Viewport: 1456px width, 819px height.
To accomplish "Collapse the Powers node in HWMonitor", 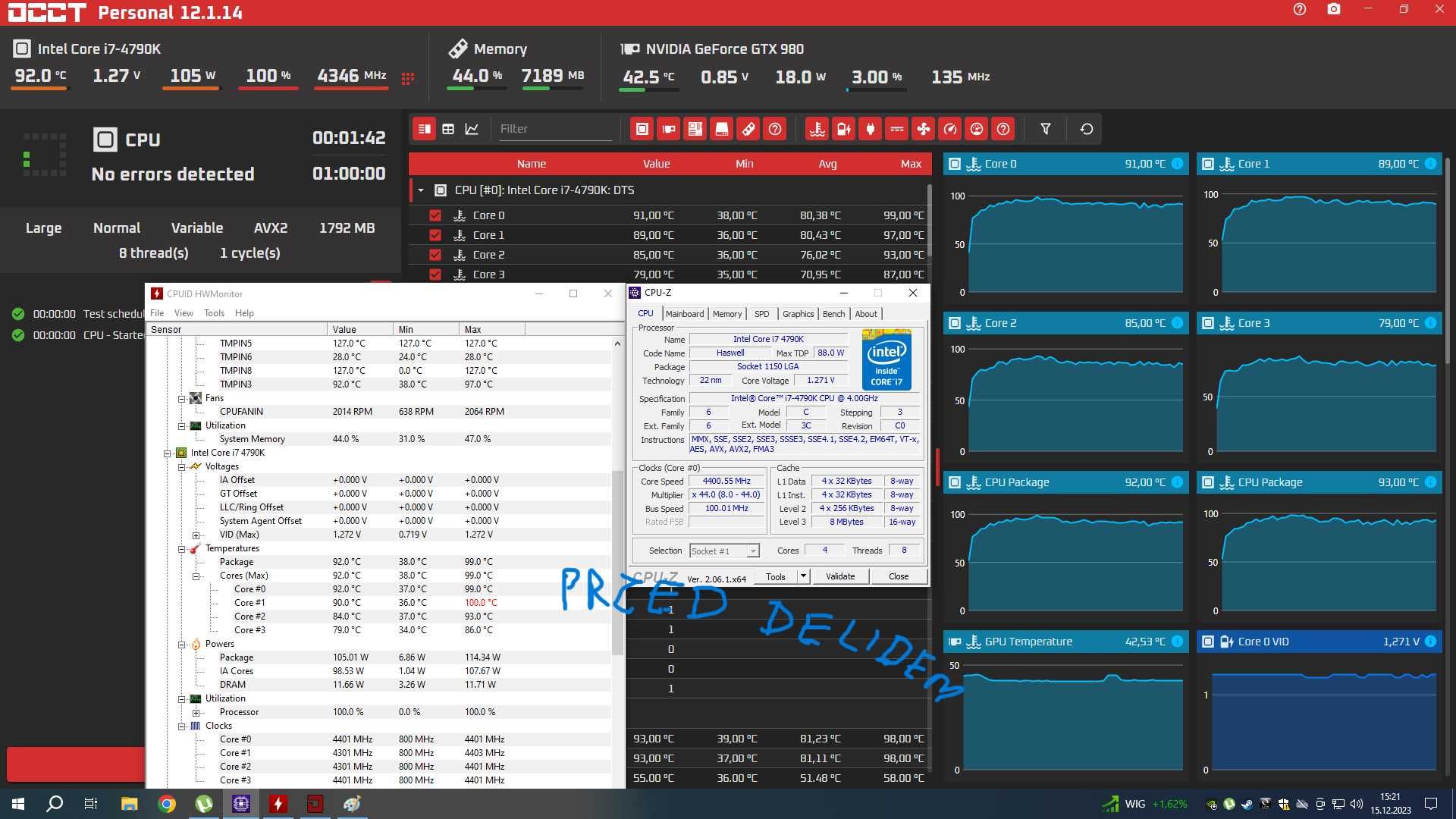I will (x=182, y=645).
